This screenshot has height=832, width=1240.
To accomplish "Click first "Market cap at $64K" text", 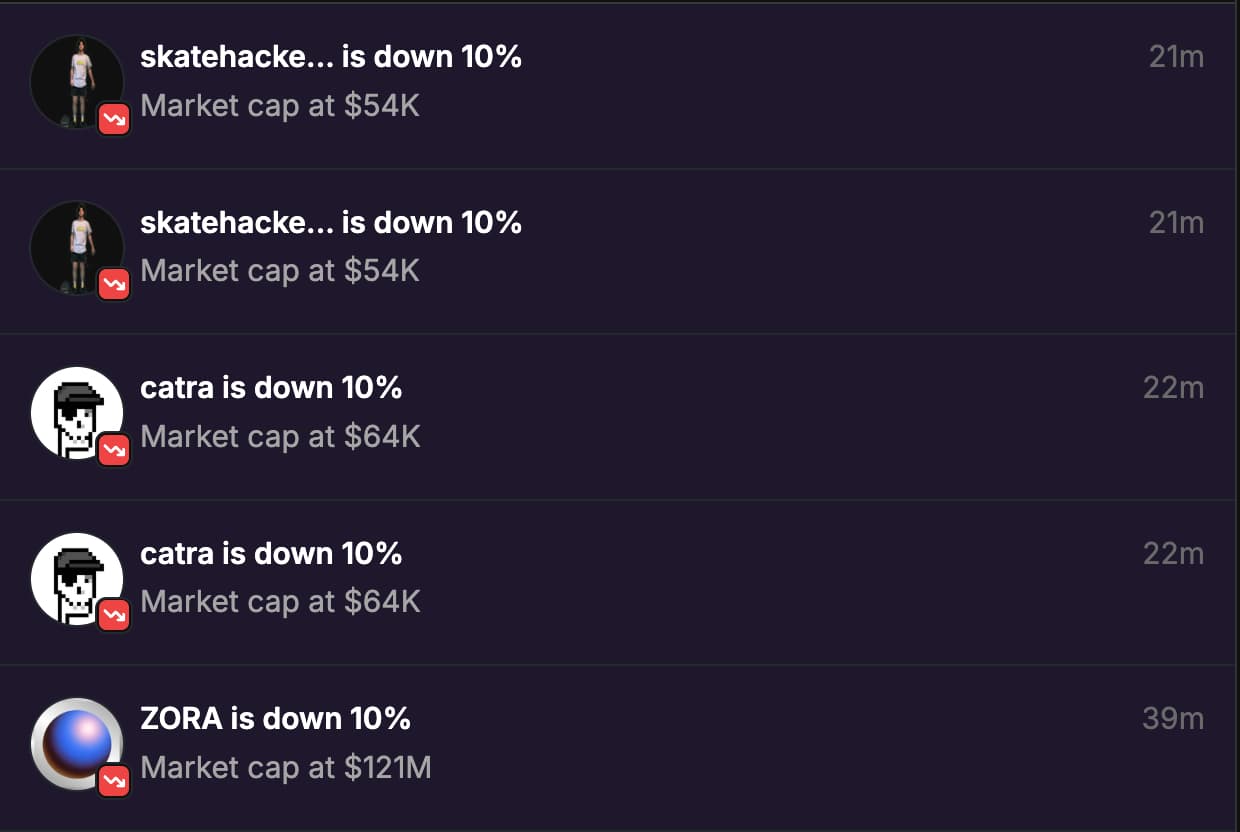I will pyautogui.click(x=280, y=437).
